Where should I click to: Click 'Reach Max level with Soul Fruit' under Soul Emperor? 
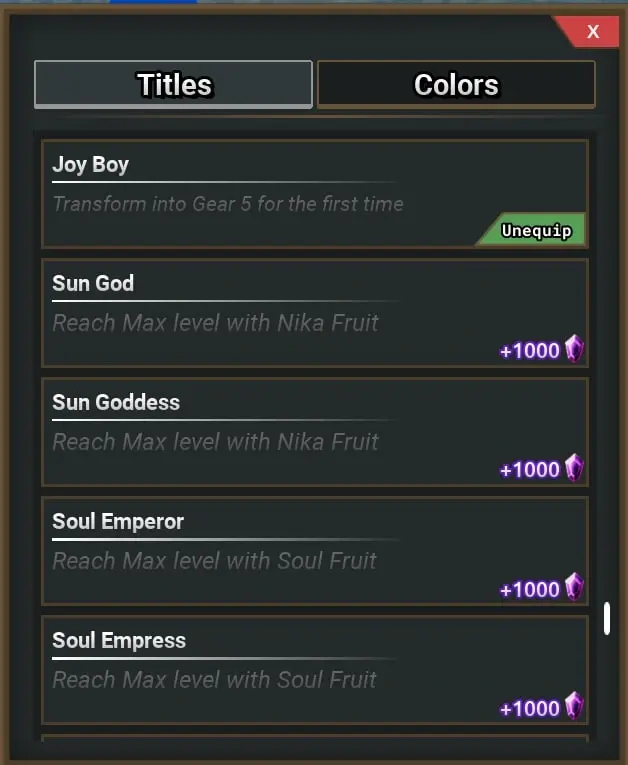point(214,561)
